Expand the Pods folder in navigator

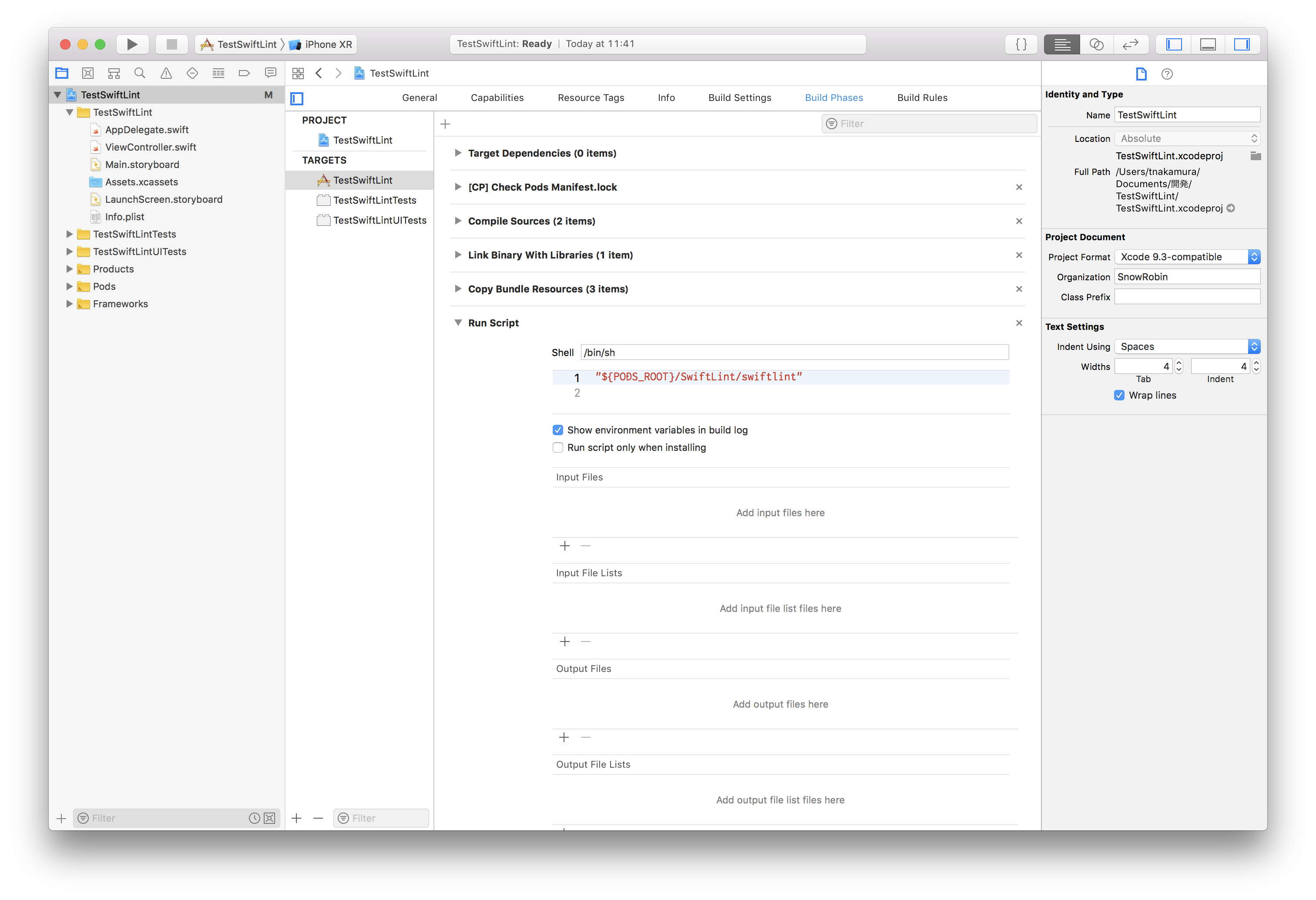[x=69, y=287]
